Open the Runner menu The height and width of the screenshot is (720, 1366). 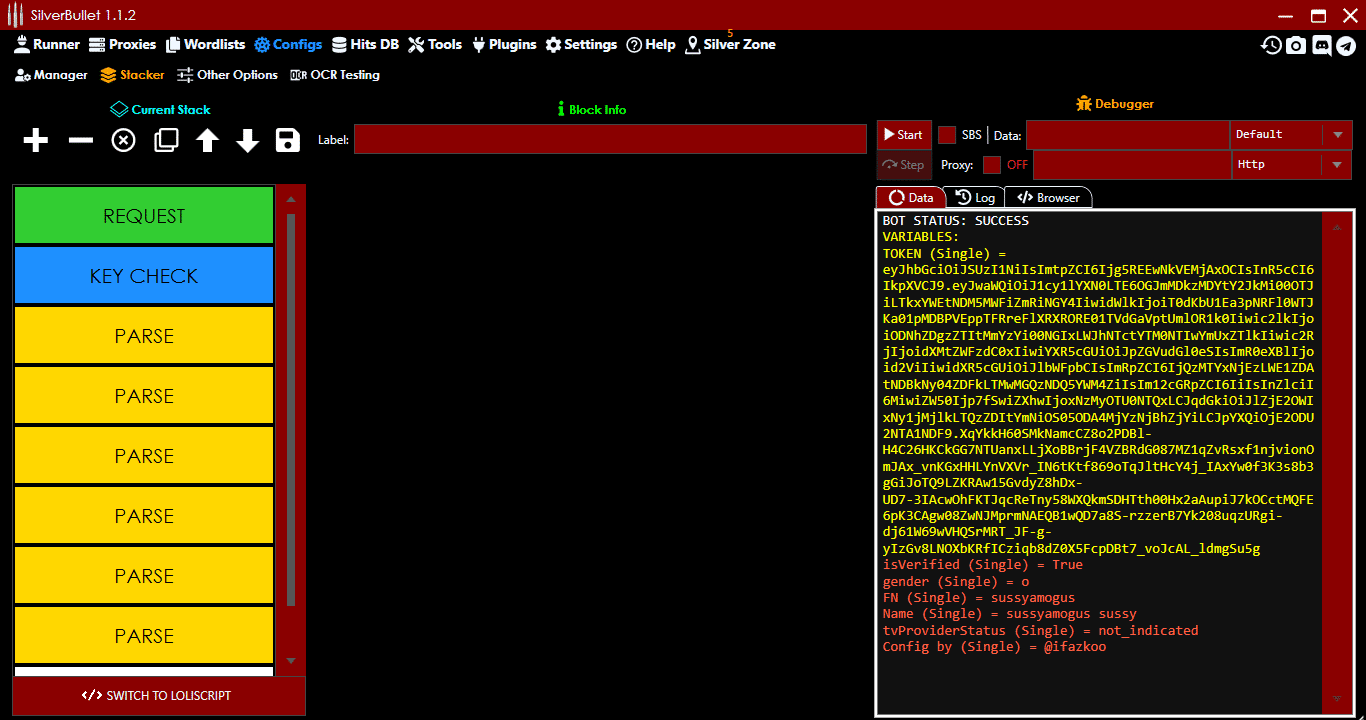47,45
